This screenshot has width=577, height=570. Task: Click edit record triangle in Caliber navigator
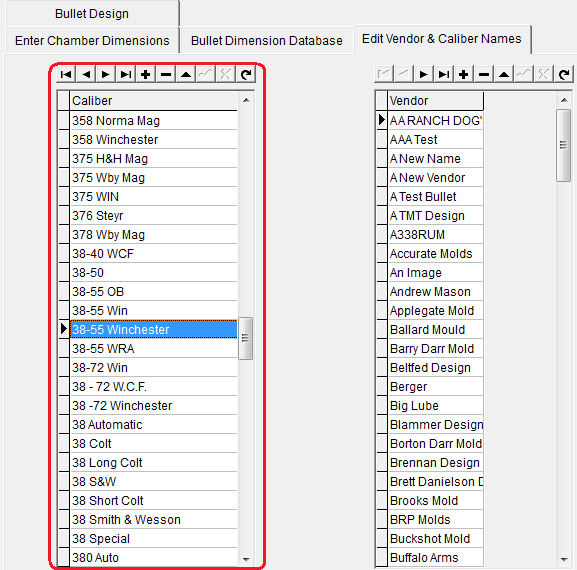(186, 74)
